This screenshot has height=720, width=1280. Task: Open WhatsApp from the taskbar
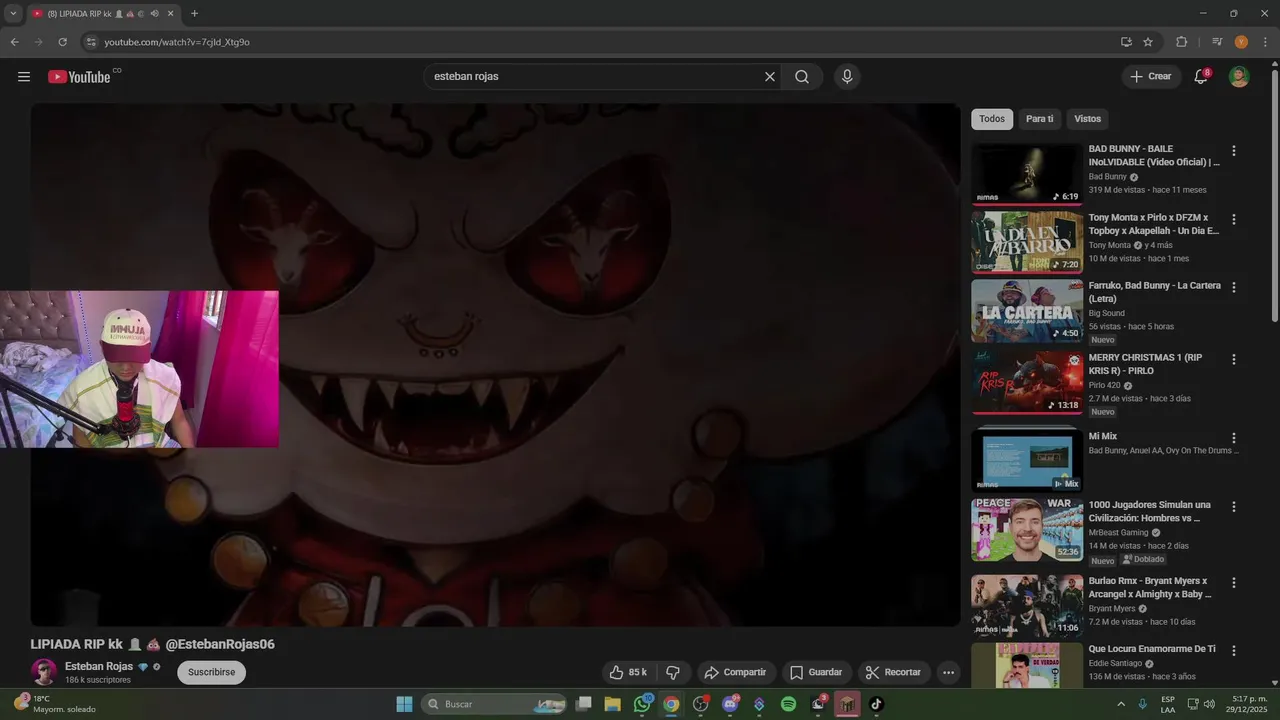pos(642,704)
